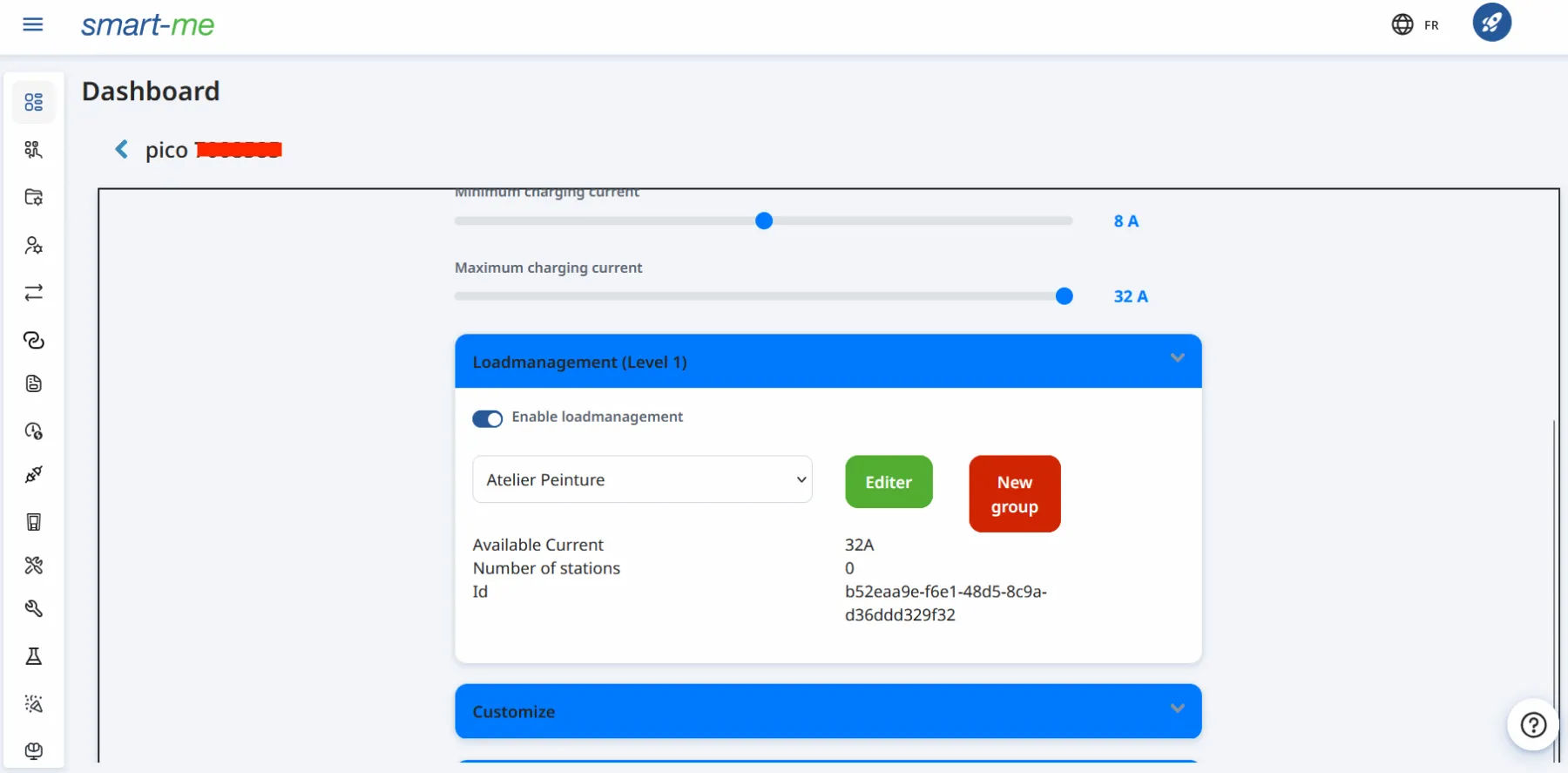The width and height of the screenshot is (1568, 773).
Task: Click the Minimum charging current slider handle
Action: [x=764, y=221]
